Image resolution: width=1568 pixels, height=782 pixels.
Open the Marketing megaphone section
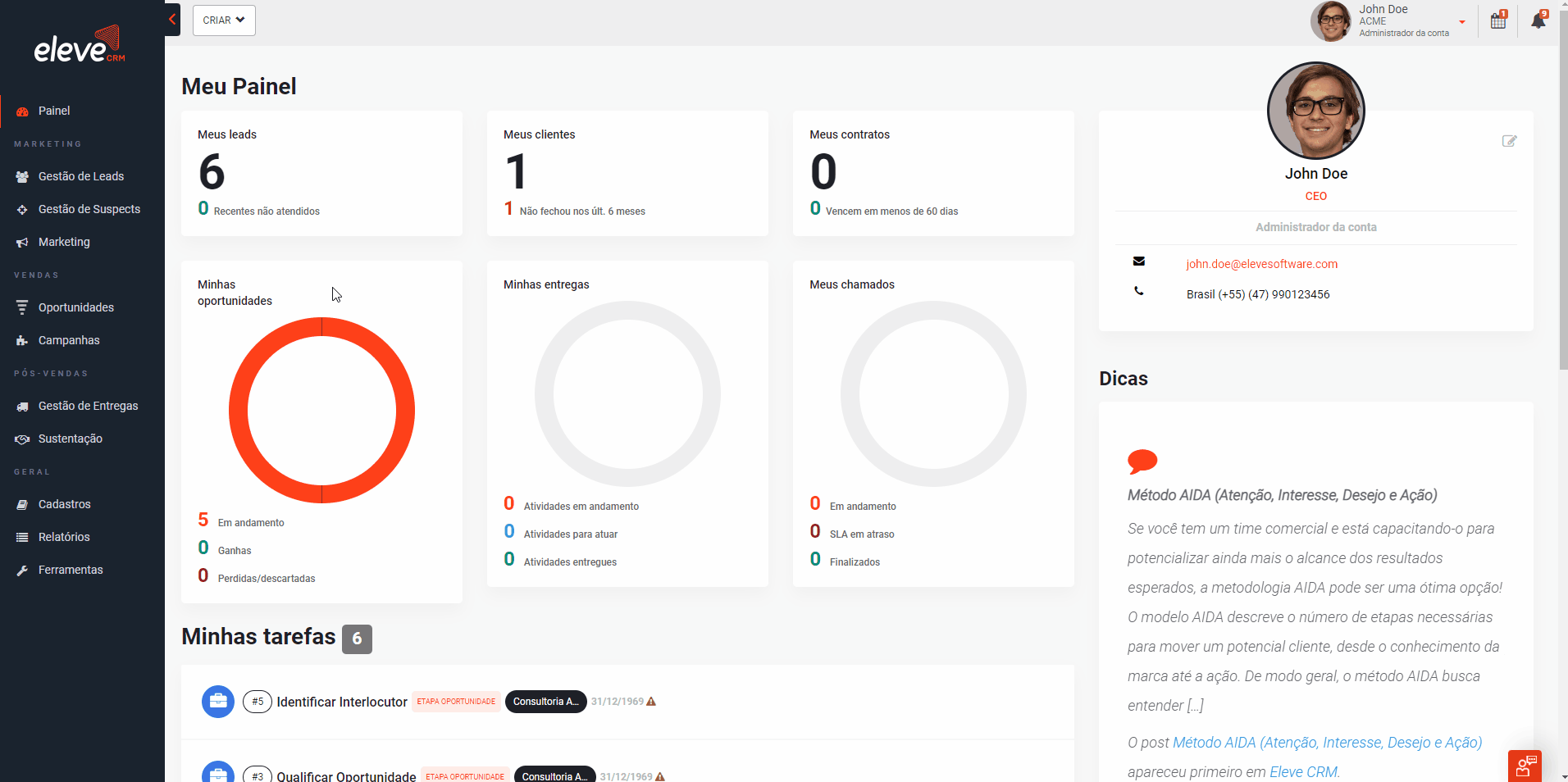point(63,242)
